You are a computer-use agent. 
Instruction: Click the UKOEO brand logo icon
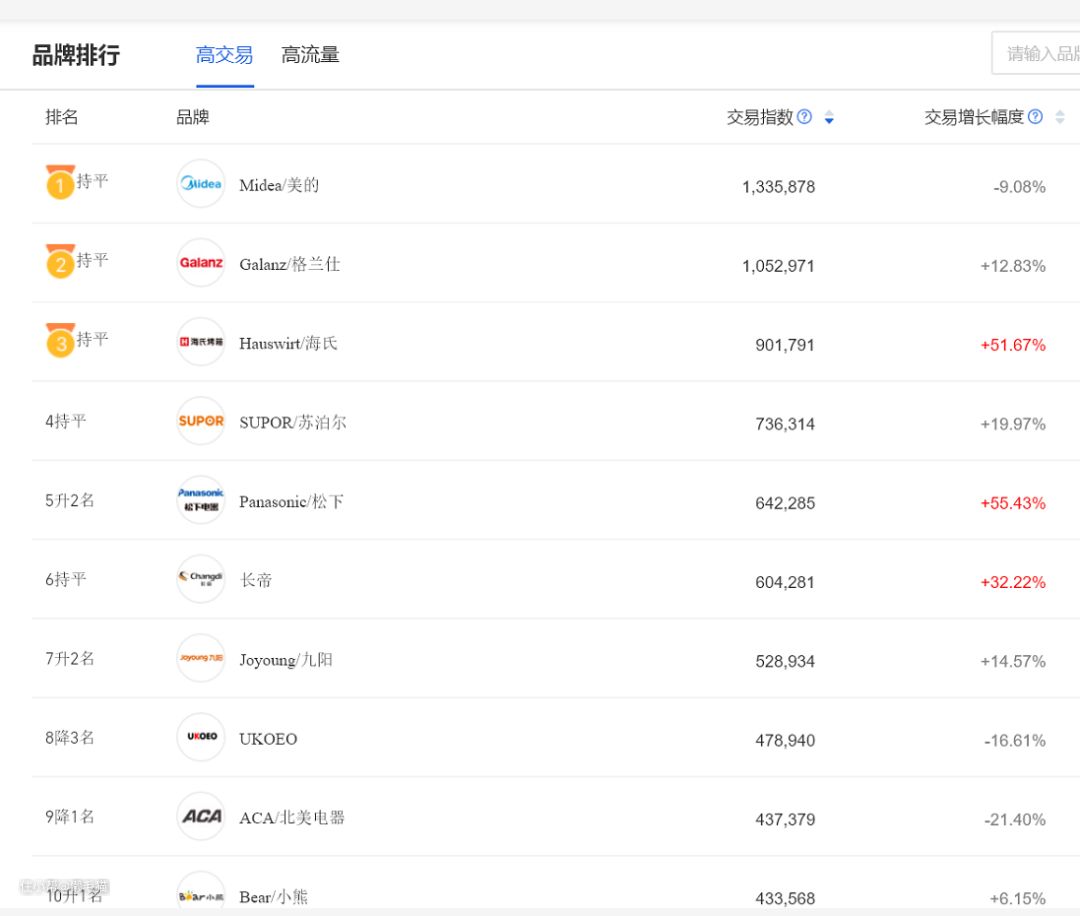pos(201,737)
